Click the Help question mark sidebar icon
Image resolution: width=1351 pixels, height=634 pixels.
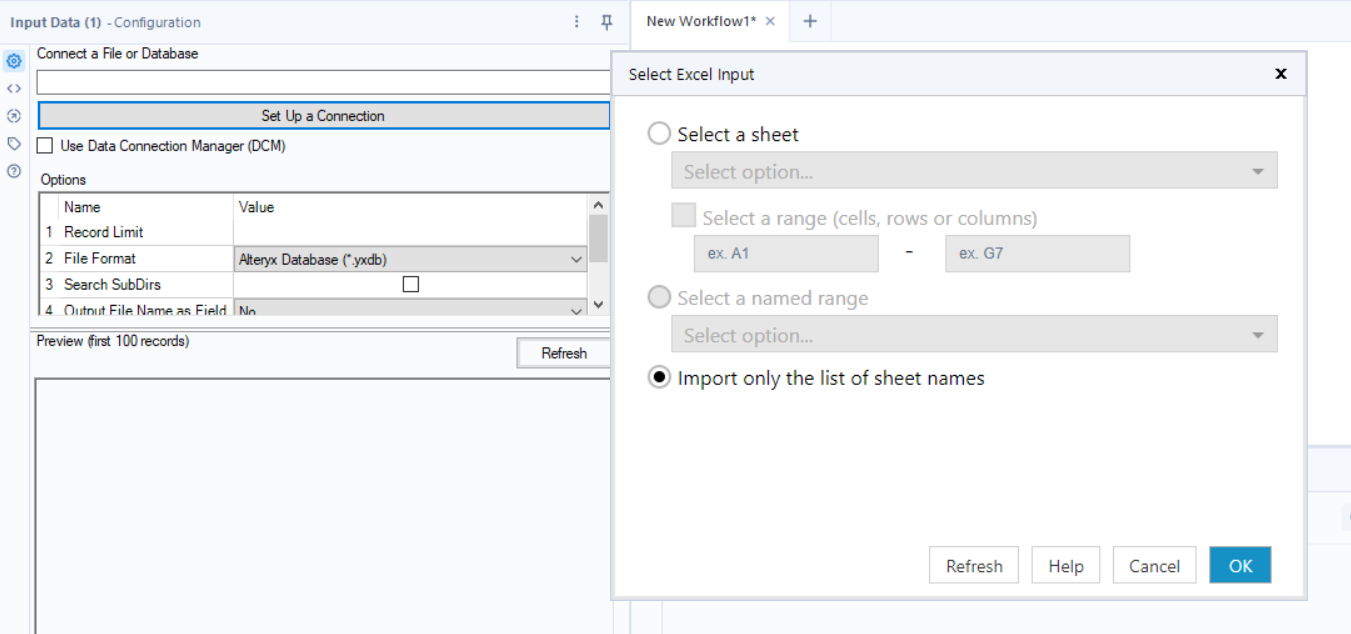tap(14, 171)
